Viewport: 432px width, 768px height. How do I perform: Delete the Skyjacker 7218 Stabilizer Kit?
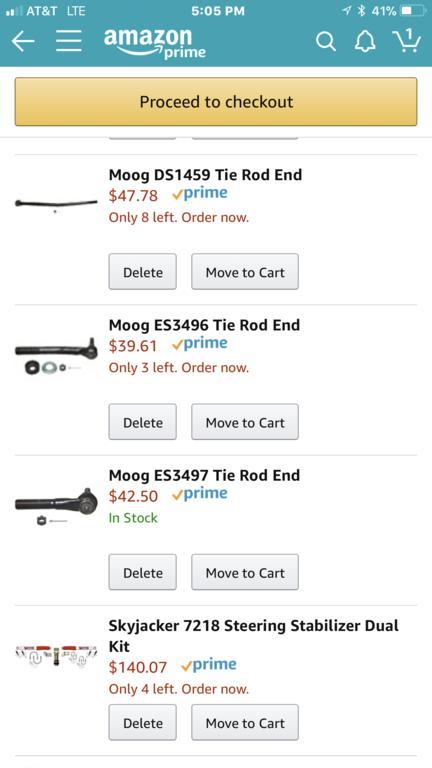tap(143, 723)
